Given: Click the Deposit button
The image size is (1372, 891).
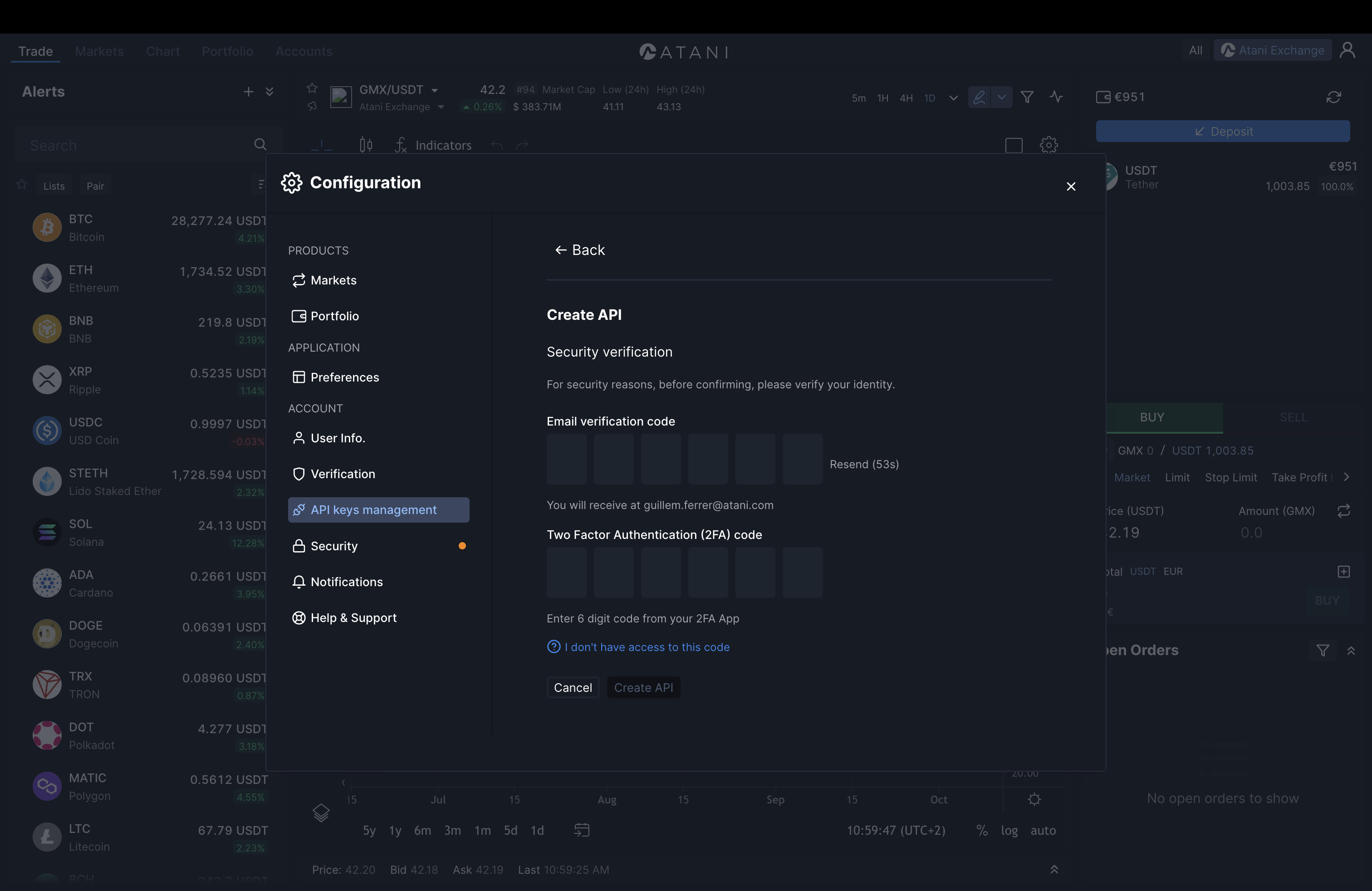Looking at the screenshot, I should [1223, 132].
